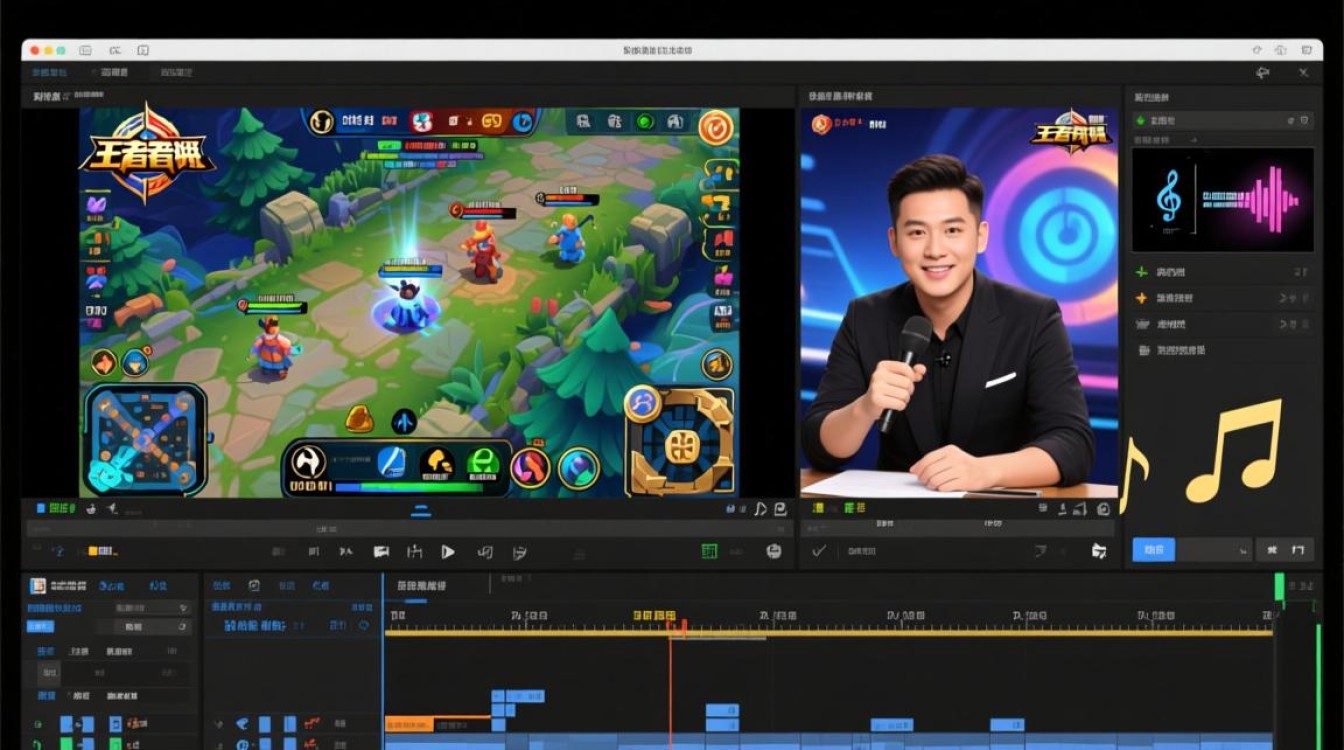Click the refresh icon in lower-left panel
Image resolution: width=1344 pixels, height=750 pixels.
[183, 627]
